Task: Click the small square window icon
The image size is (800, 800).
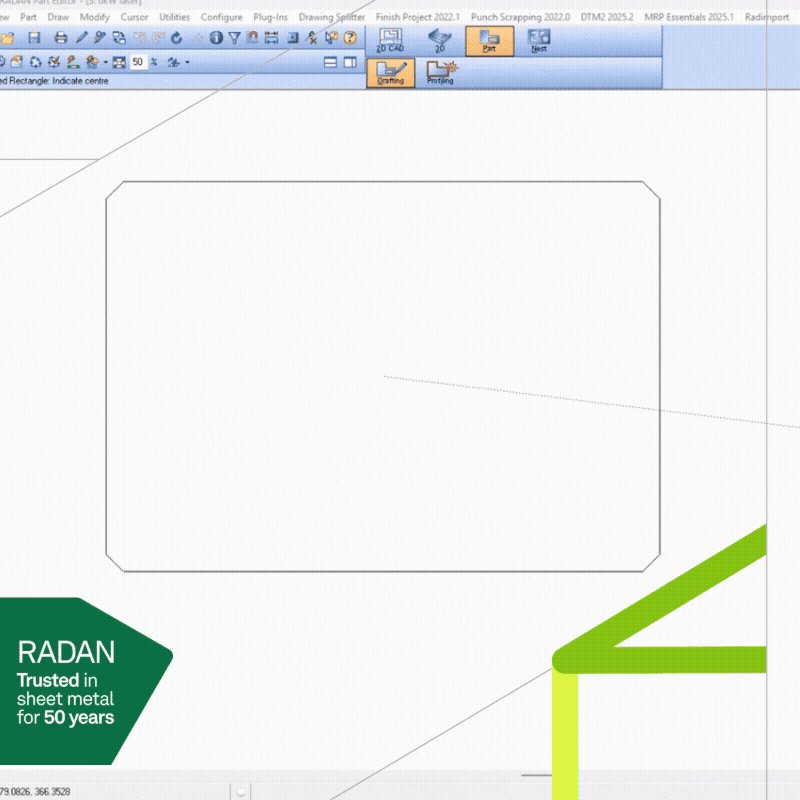Action: [x=293, y=38]
